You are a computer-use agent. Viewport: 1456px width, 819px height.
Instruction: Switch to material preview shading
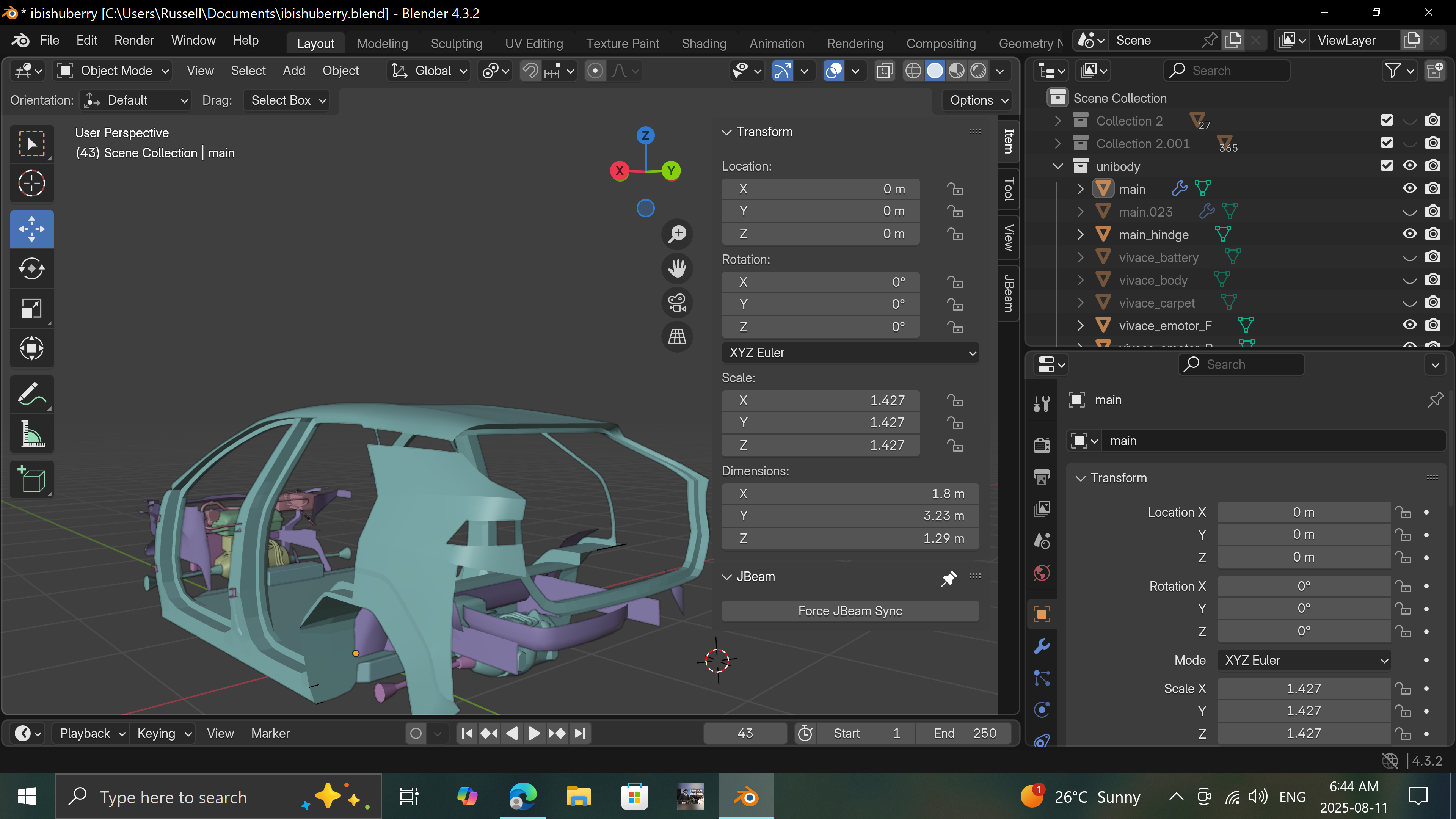[956, 71]
